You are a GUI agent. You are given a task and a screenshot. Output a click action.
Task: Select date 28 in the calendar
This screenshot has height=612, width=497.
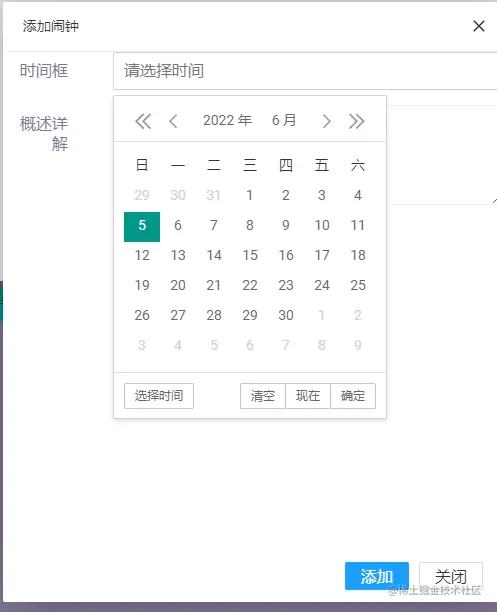coord(214,315)
